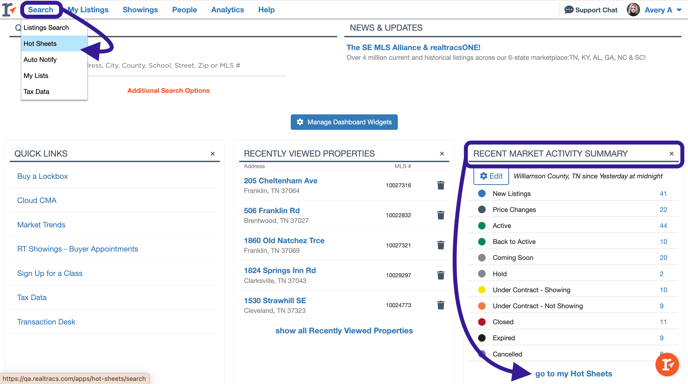
Task: Open the Search menu in the navigation bar
Action: (40, 10)
